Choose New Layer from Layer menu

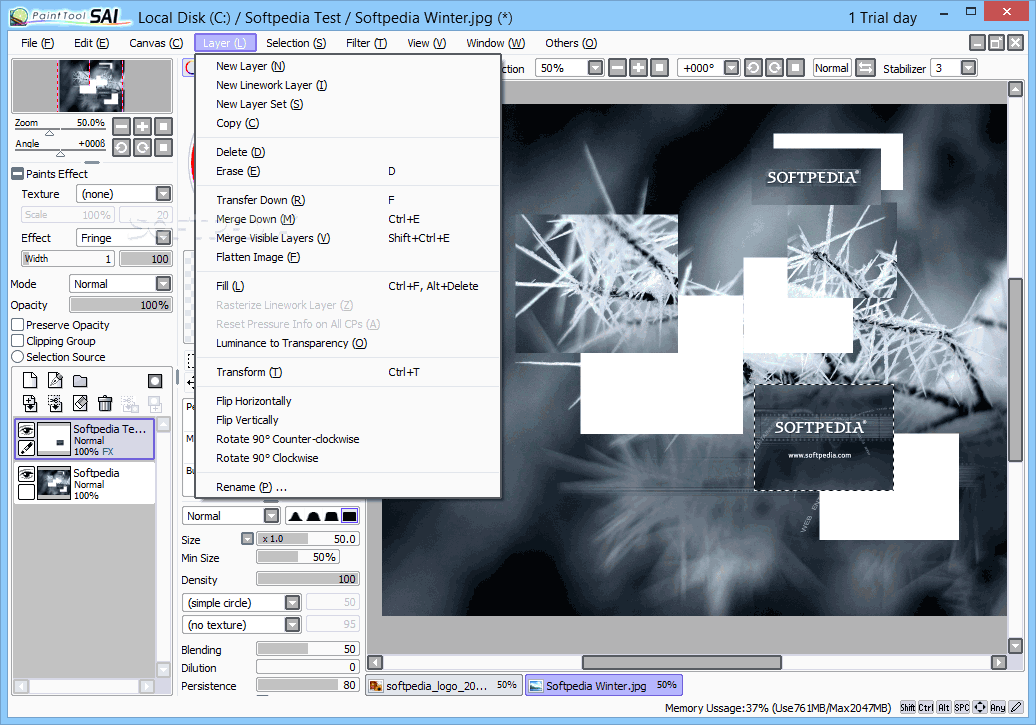point(348,66)
